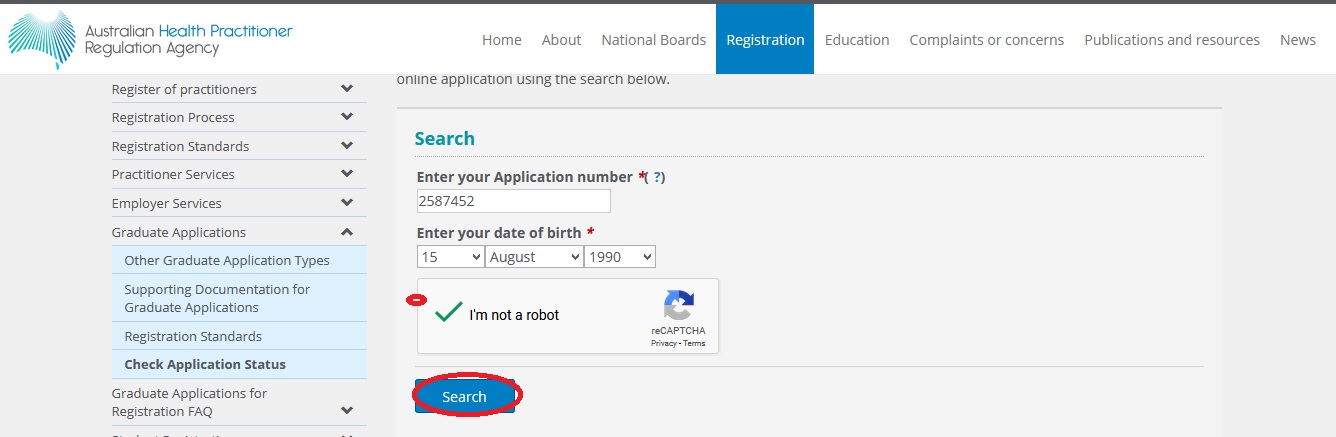This screenshot has height=437, width=1336.
Task: Open the Publications and resources menu
Action: (1171, 40)
